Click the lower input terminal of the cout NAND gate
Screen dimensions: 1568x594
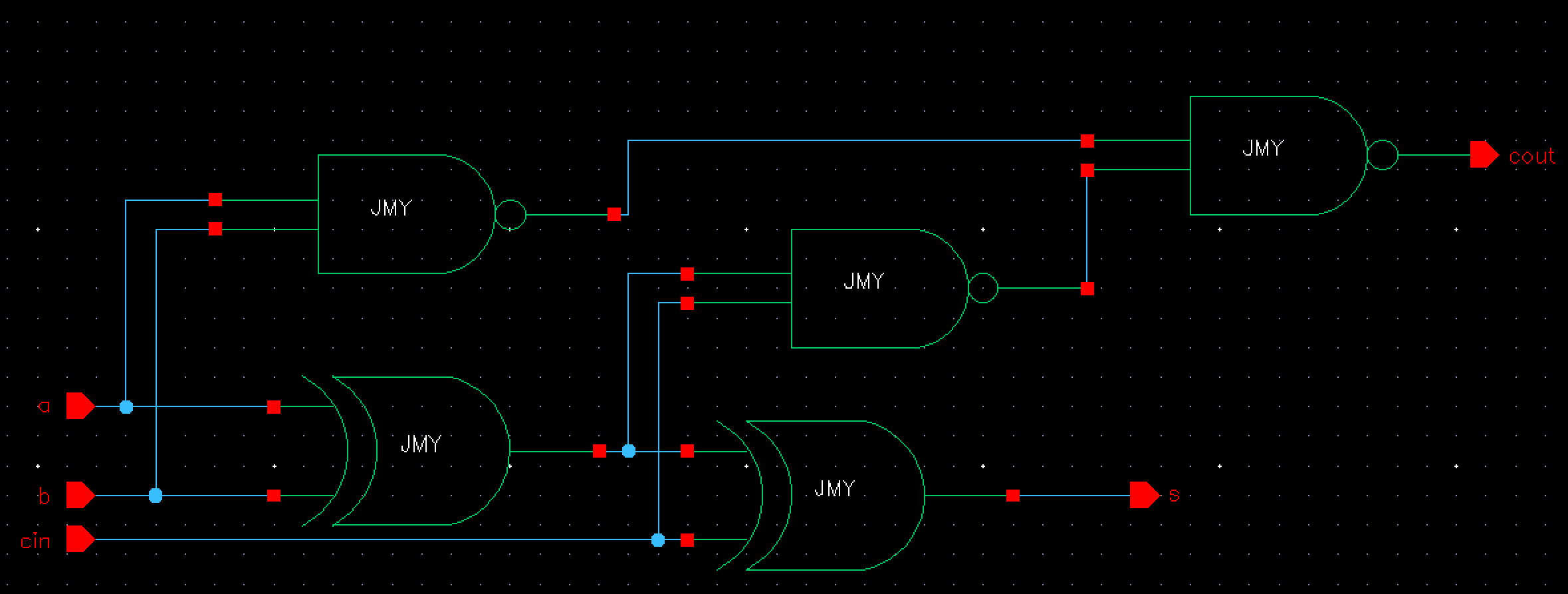[1087, 170]
